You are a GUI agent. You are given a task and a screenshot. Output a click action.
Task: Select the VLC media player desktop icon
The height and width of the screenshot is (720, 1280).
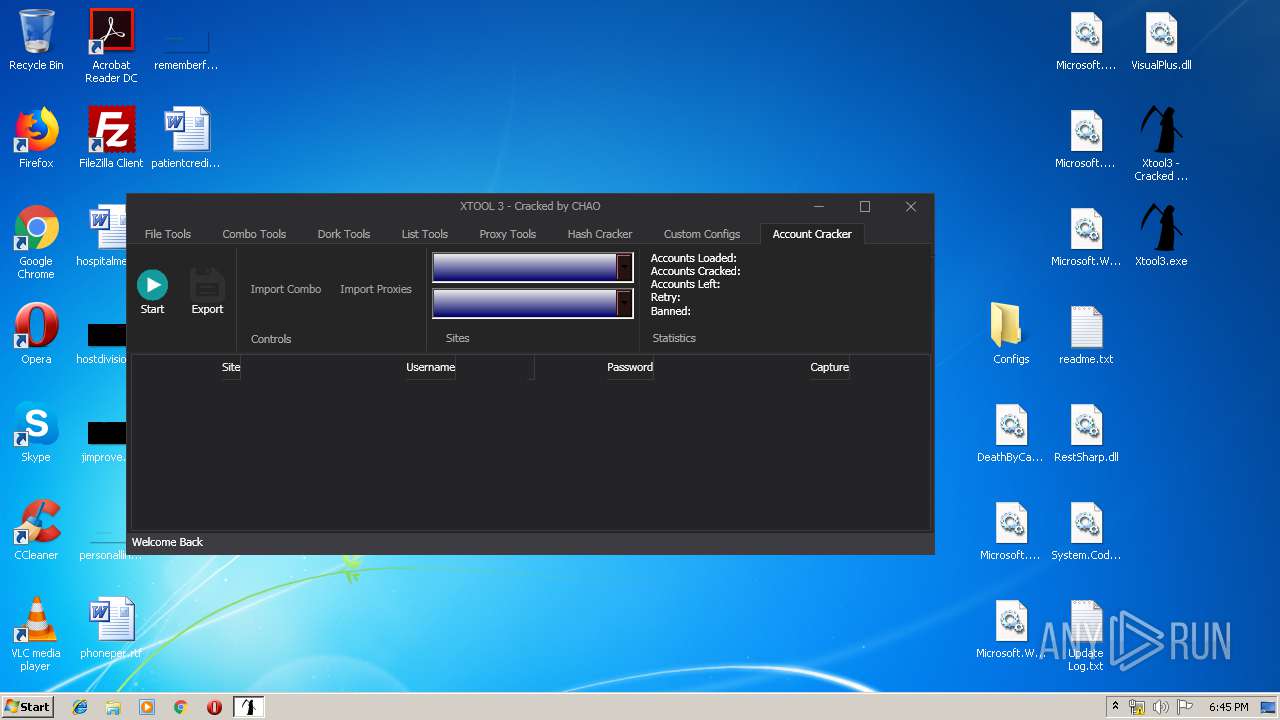tap(36, 634)
